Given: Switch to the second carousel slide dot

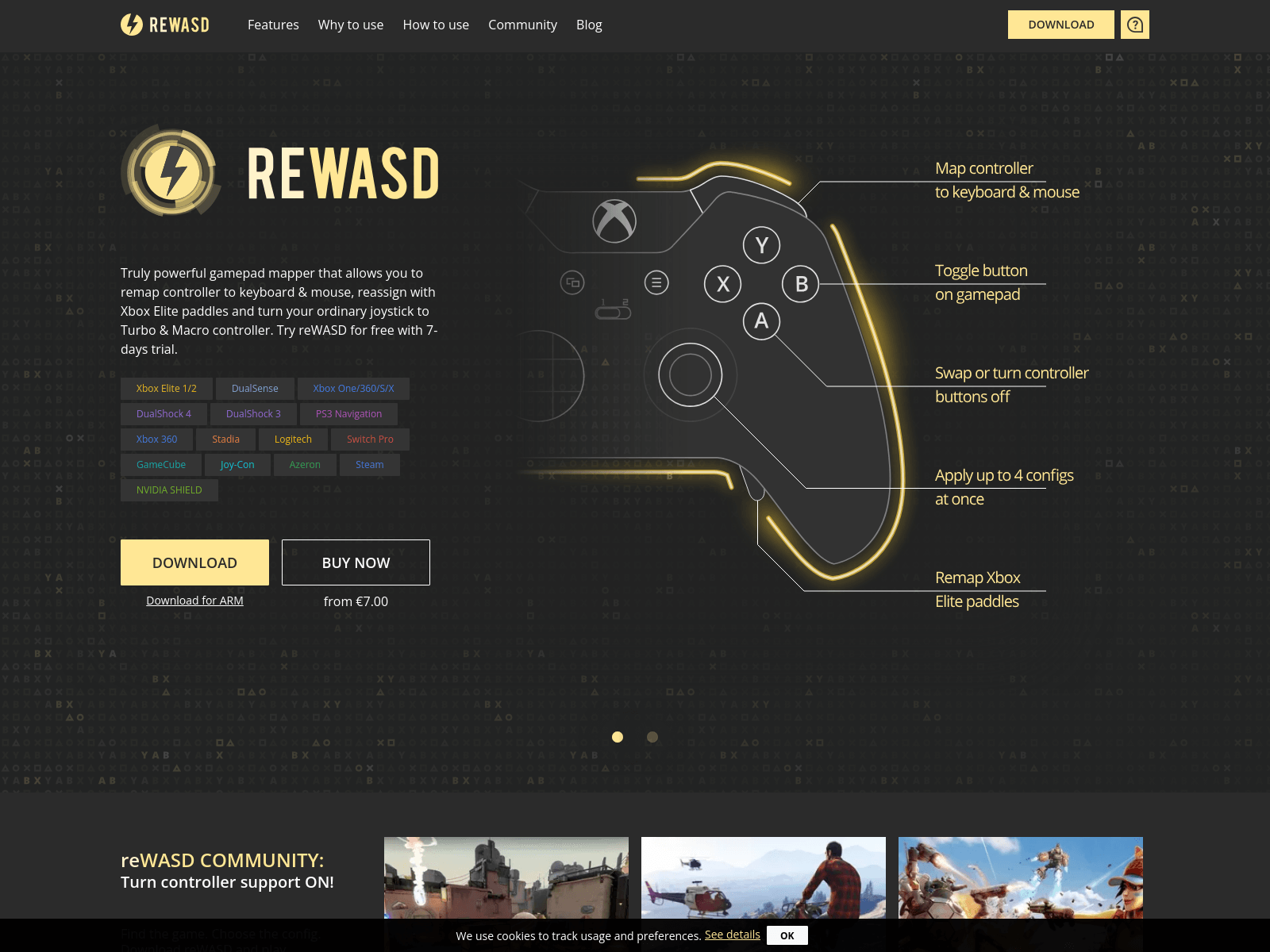Looking at the screenshot, I should [x=652, y=737].
